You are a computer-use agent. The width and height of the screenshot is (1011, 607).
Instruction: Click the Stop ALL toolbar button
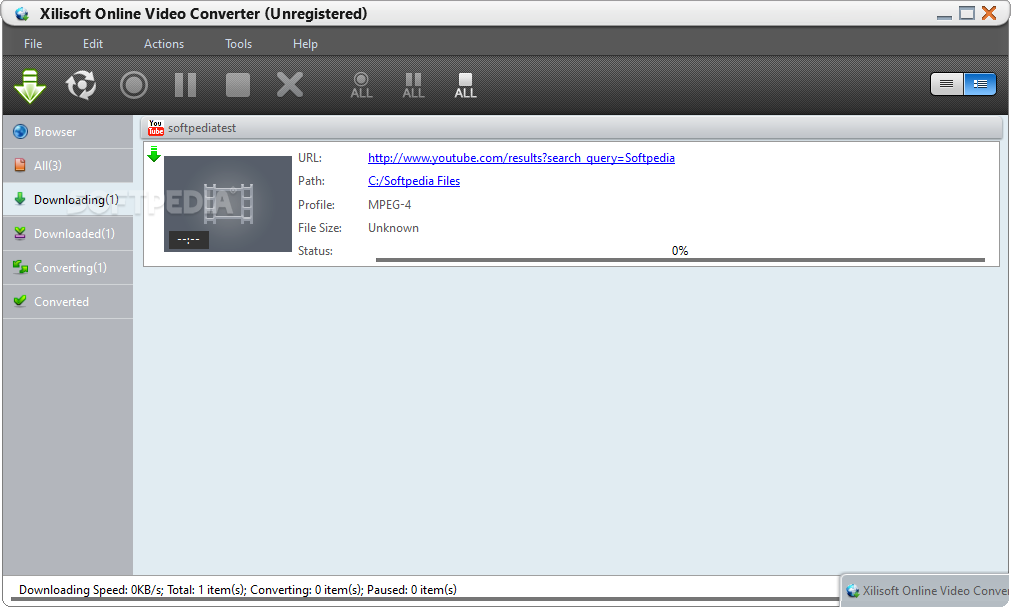click(x=465, y=85)
